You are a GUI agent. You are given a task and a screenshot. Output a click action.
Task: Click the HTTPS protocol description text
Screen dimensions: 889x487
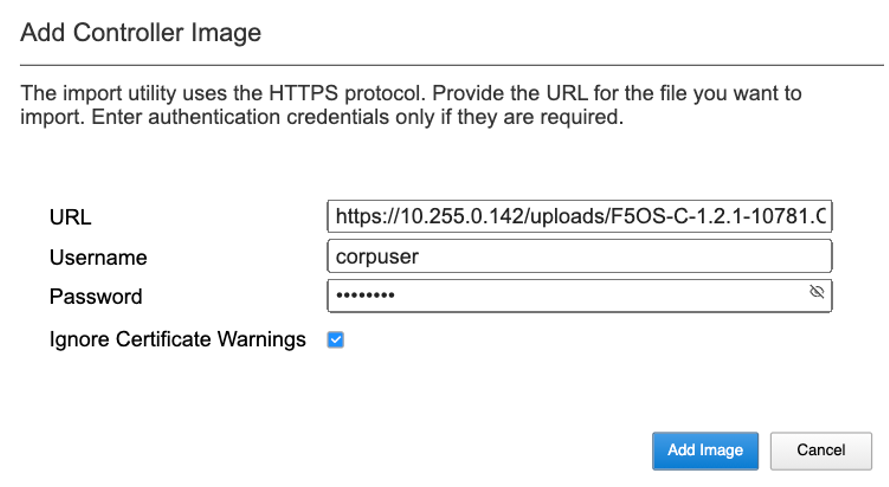411,105
